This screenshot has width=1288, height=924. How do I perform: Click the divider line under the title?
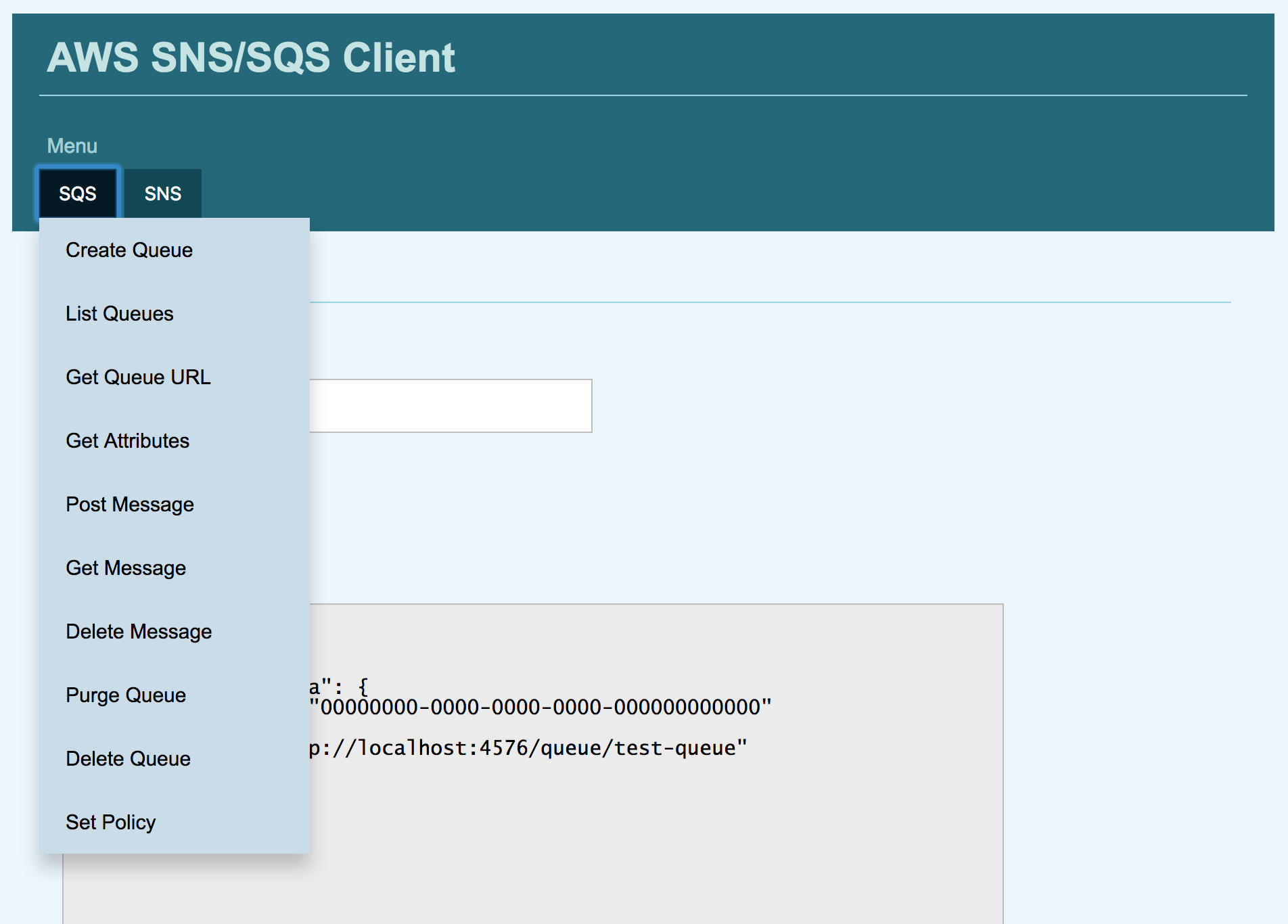[x=643, y=95]
